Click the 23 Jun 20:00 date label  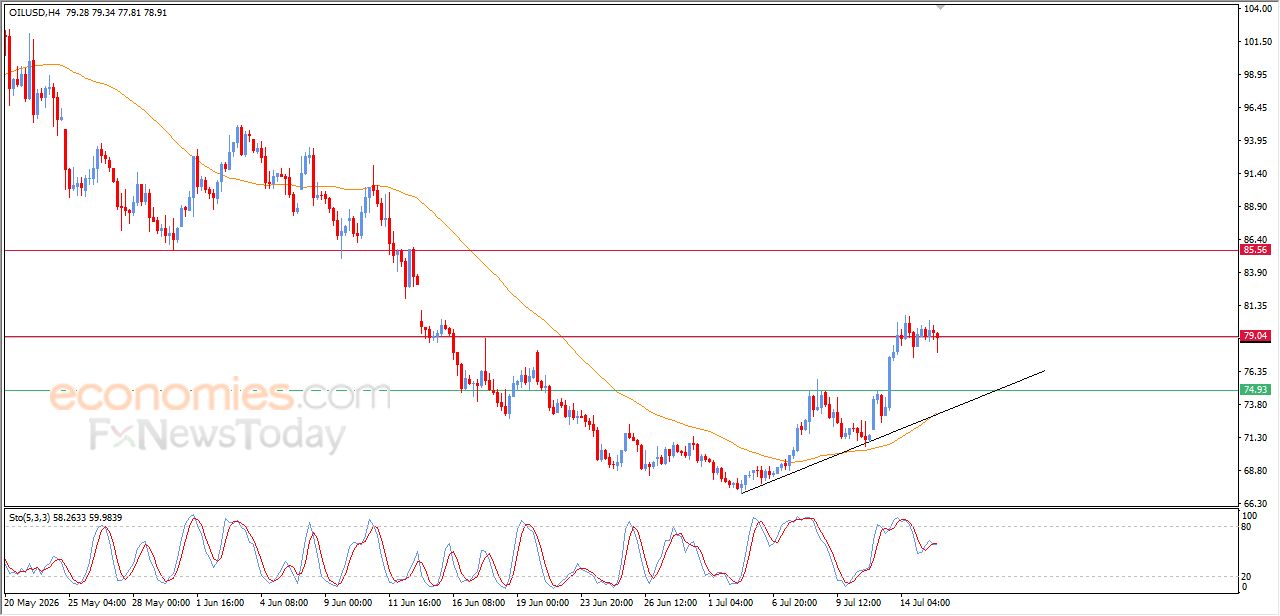click(x=607, y=603)
